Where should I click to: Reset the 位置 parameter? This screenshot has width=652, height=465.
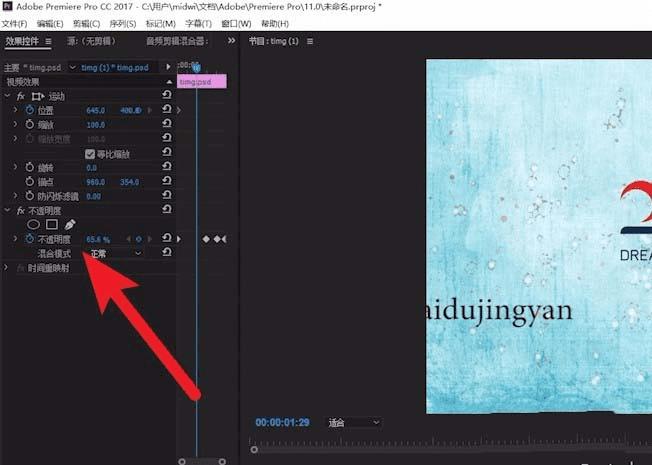[x=167, y=109]
